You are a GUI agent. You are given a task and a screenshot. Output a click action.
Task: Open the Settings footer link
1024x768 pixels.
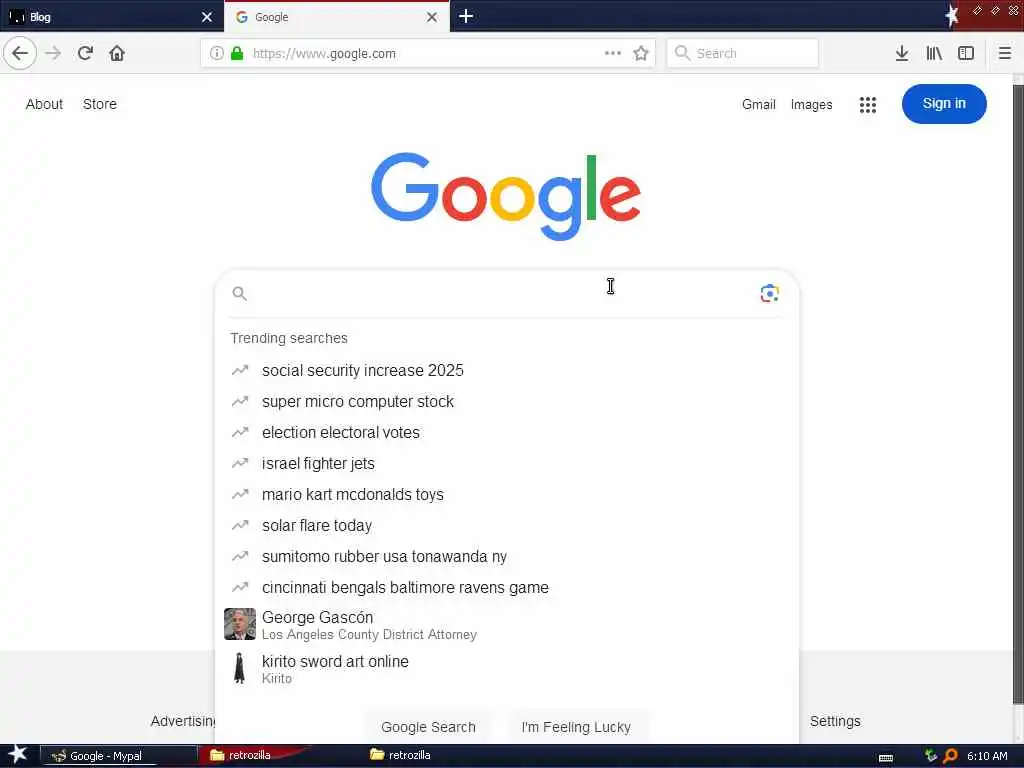click(835, 721)
